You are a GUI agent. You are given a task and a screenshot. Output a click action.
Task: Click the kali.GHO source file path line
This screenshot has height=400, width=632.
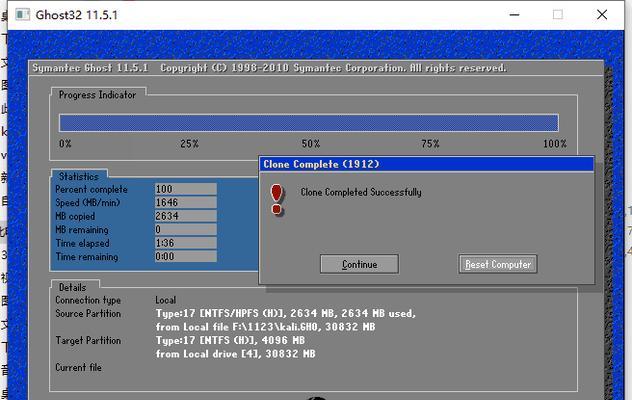(x=266, y=327)
